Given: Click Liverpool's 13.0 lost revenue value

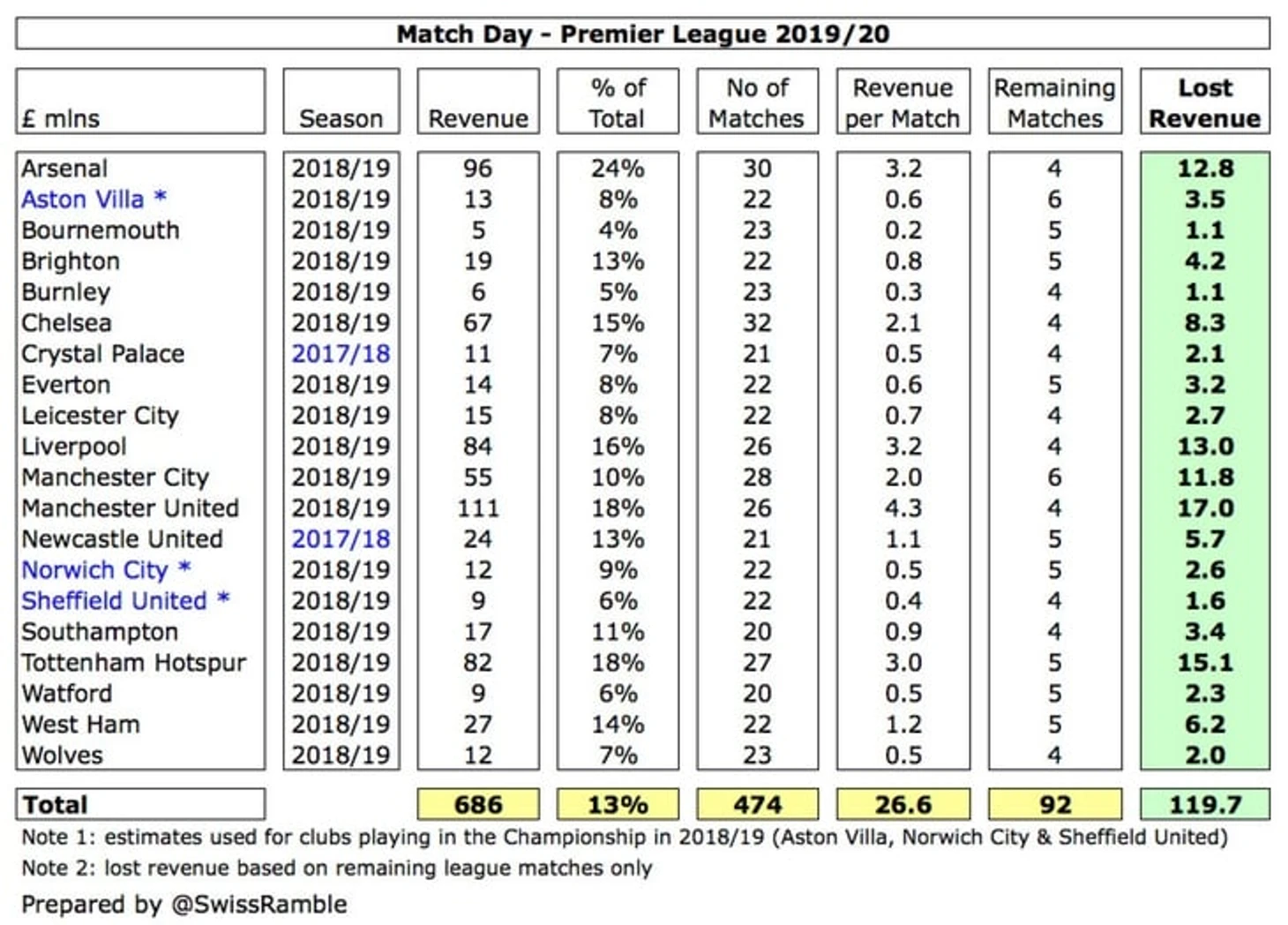Looking at the screenshot, I should point(1205,447).
